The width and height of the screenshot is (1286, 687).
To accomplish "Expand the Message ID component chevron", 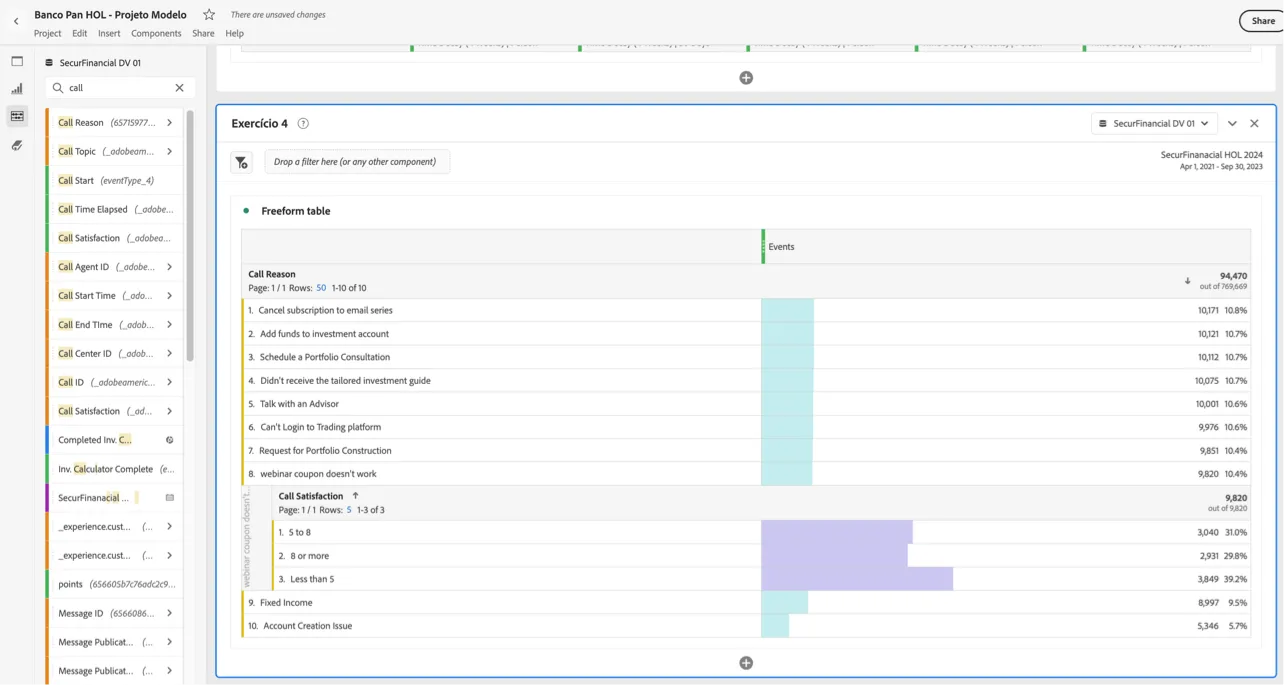I will pyautogui.click(x=169, y=614).
